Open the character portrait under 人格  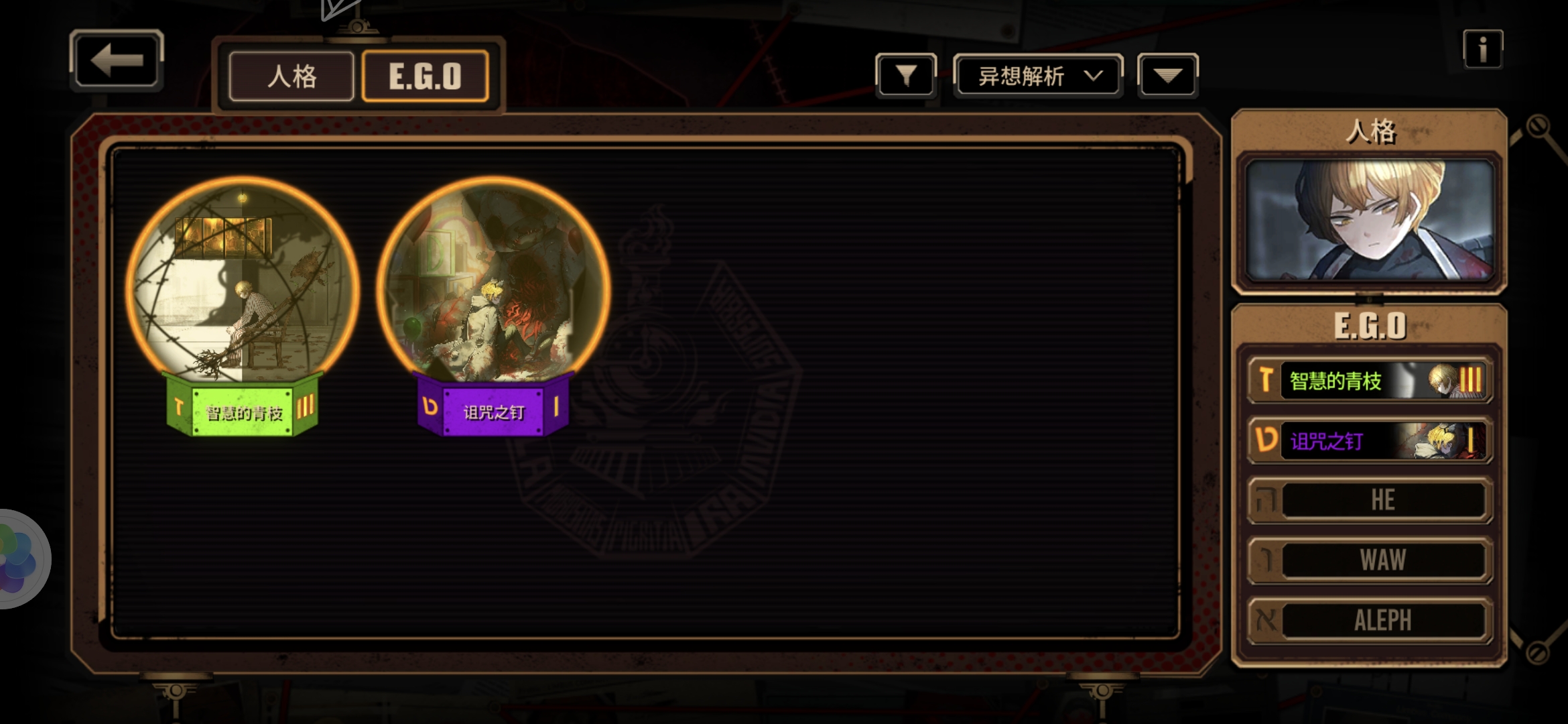pyautogui.click(x=1370, y=221)
